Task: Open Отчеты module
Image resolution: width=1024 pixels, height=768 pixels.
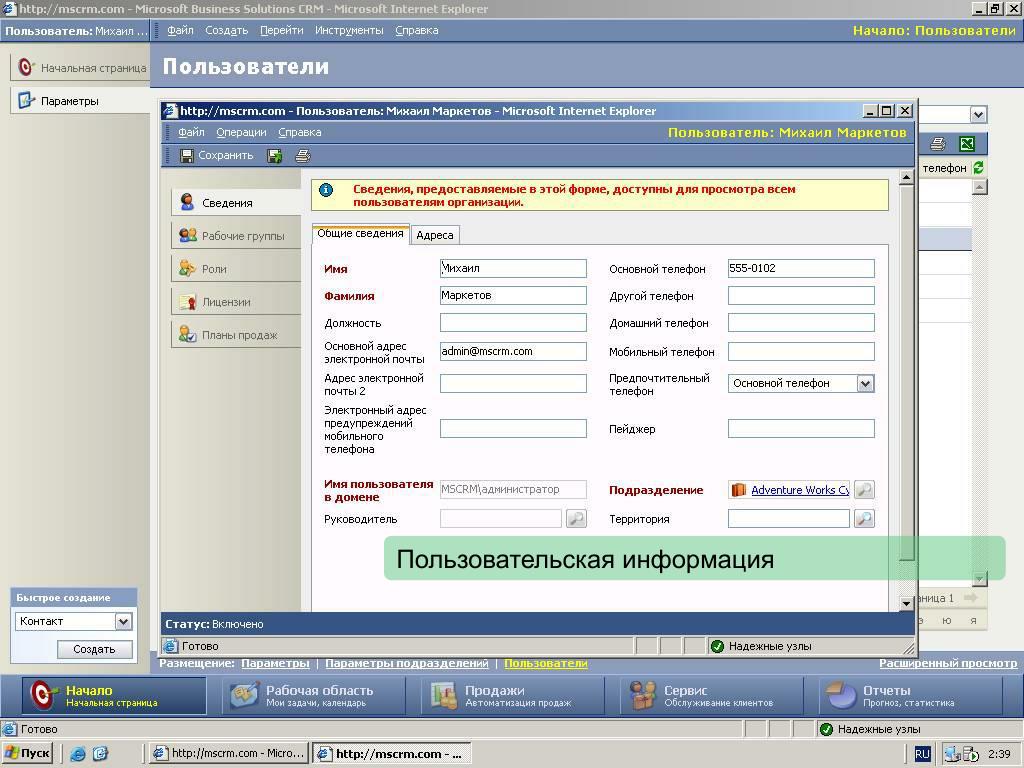Action: (910, 696)
